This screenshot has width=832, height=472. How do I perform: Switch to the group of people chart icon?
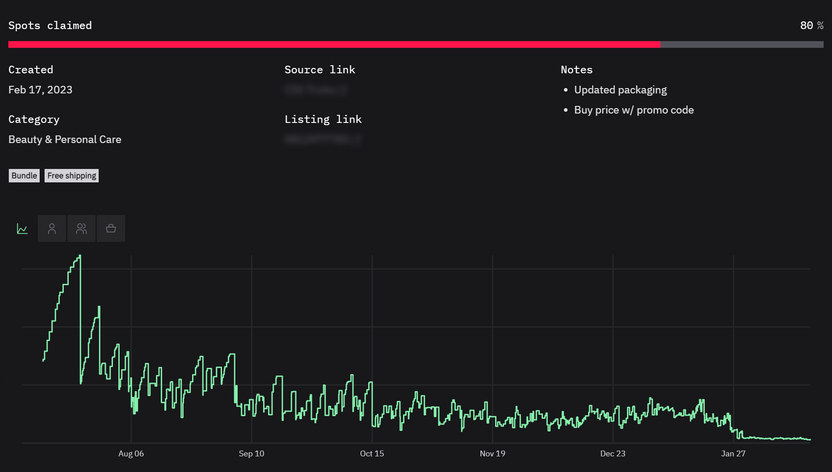[x=81, y=229]
